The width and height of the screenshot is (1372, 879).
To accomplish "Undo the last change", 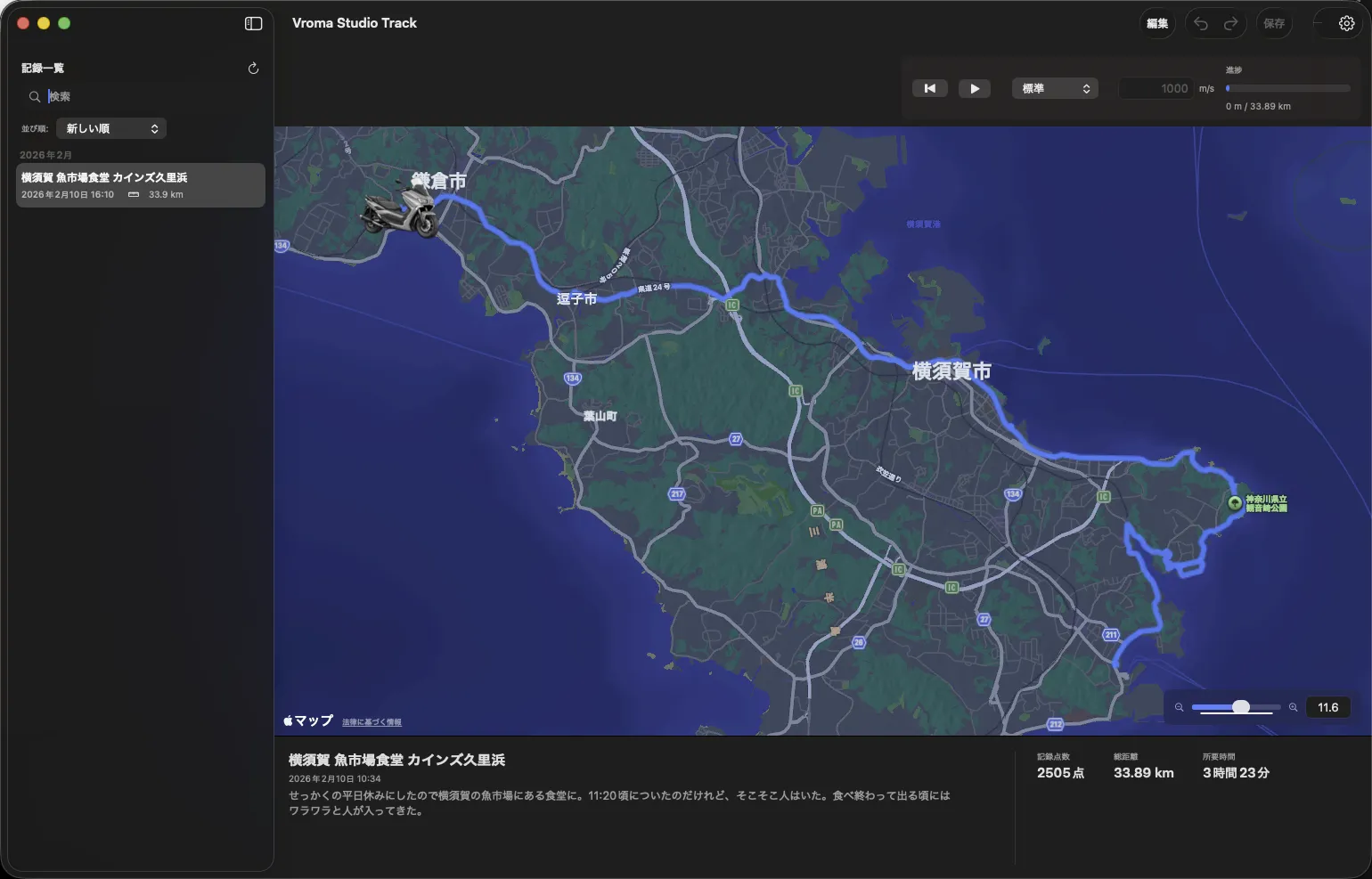I will point(1201,23).
